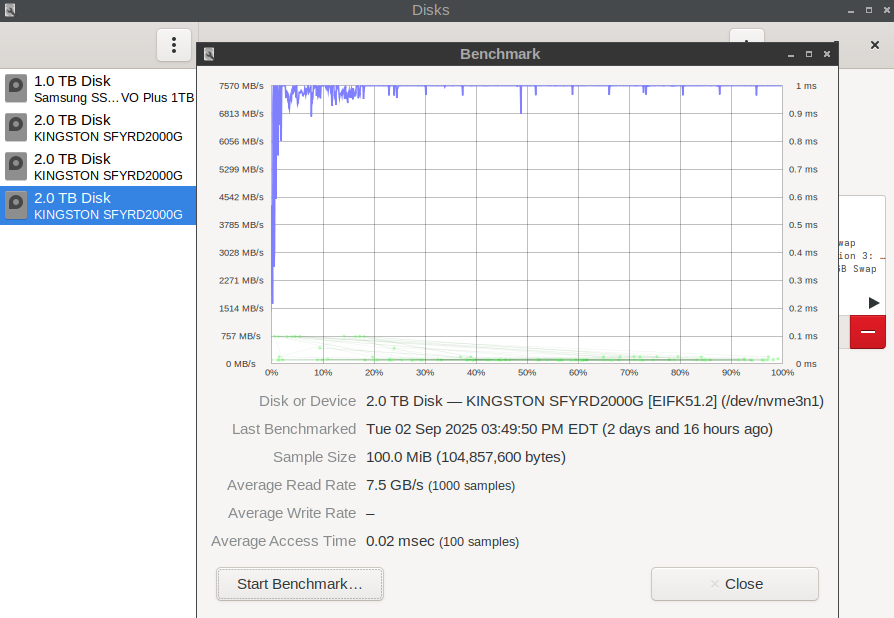894x618 pixels.
Task: Click the X button in Disks header bar
Action: point(875,45)
